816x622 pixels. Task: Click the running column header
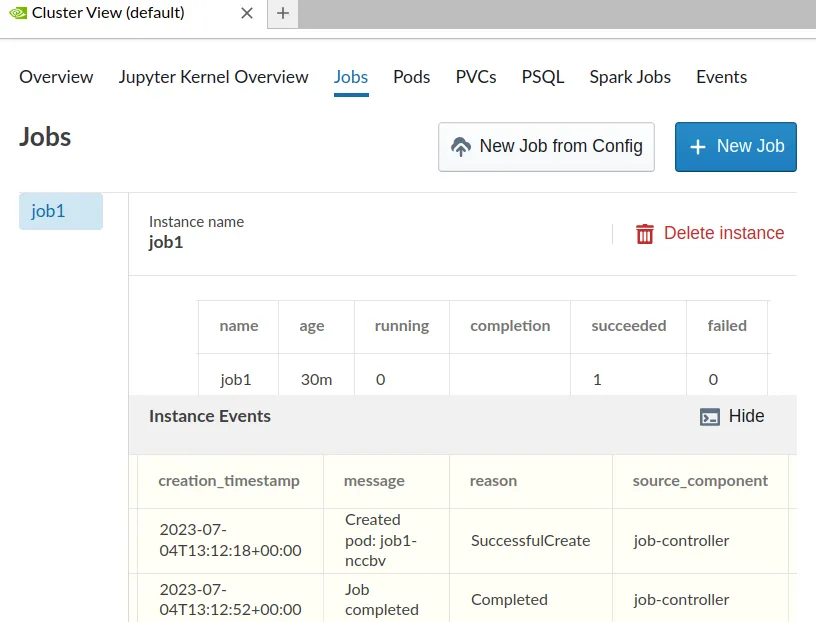pos(402,326)
